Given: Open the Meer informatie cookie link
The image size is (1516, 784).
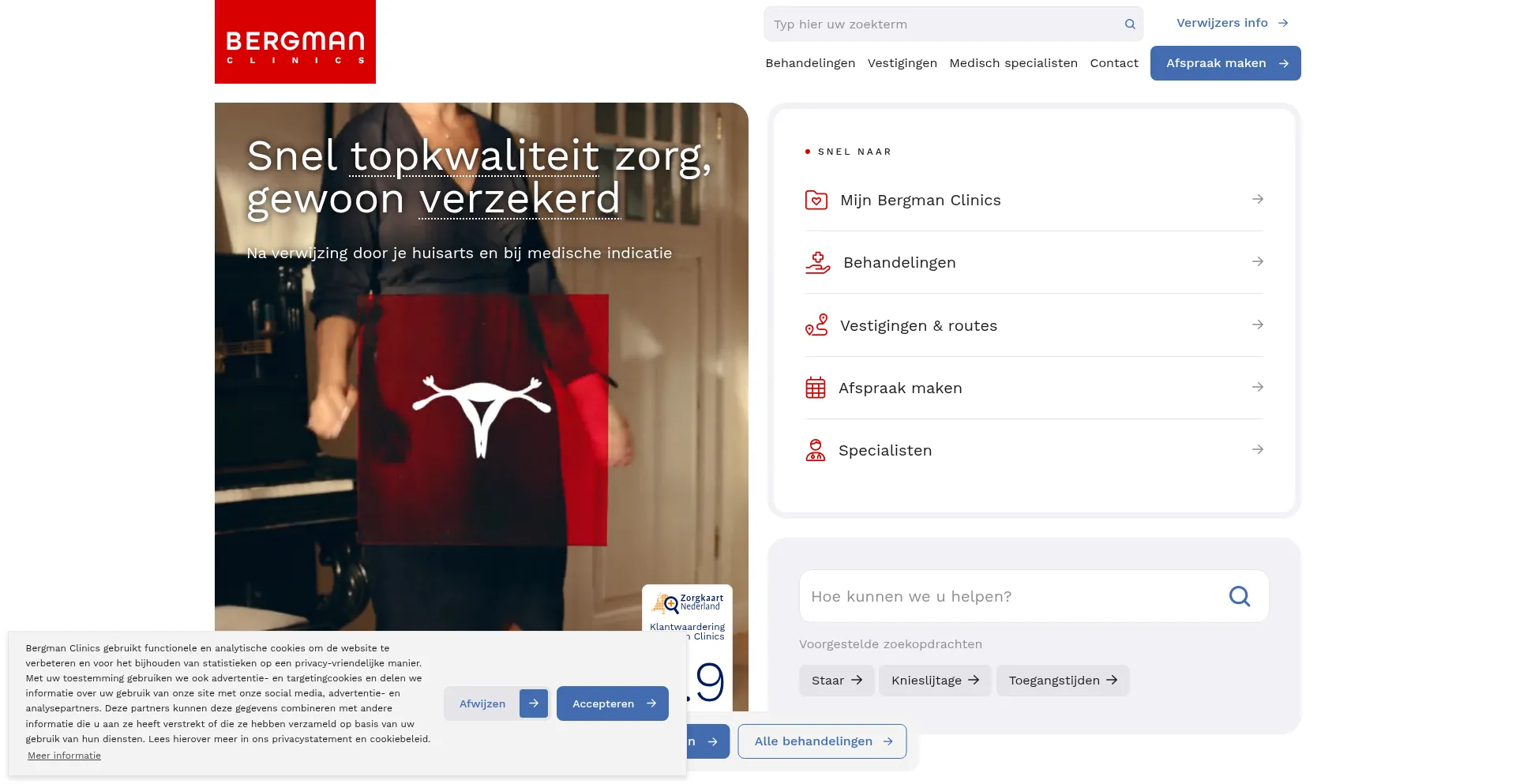Looking at the screenshot, I should 64,756.
